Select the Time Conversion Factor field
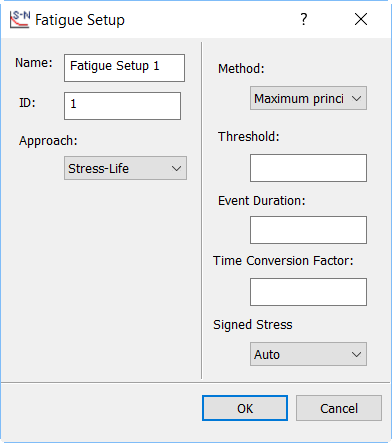392x443 pixels. coord(308,292)
